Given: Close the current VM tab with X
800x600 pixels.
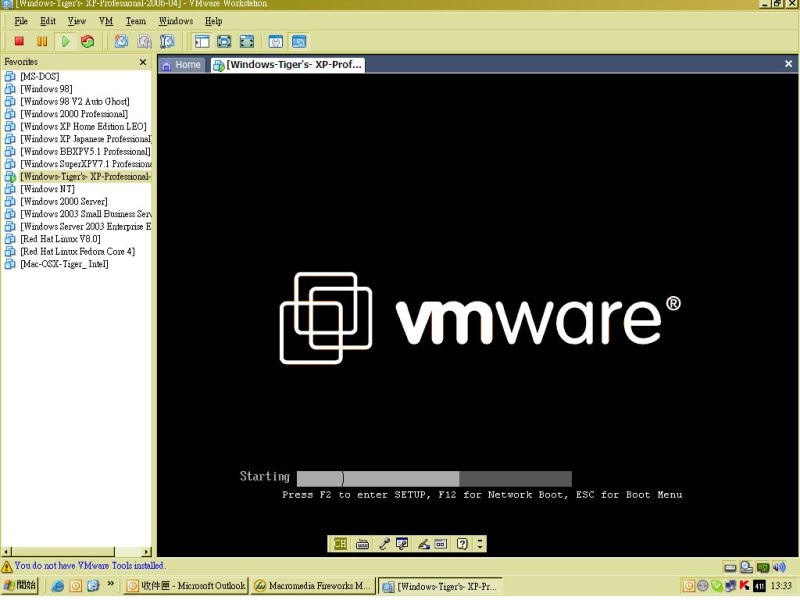Looking at the screenshot, I should coord(788,64).
